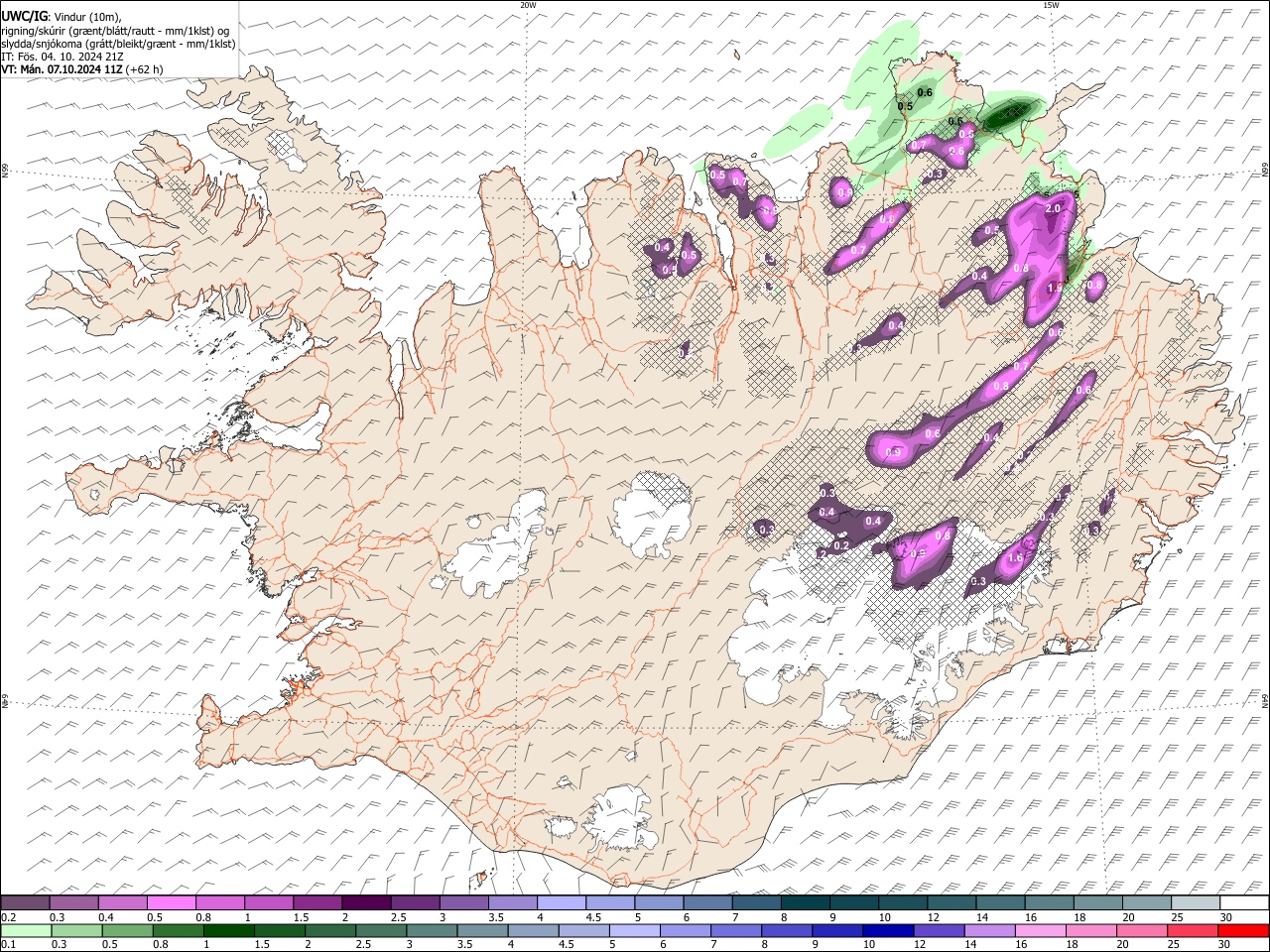Click snow legend swatch between 8 and 9
This screenshot has height=952, width=1270.
[x=806, y=903]
